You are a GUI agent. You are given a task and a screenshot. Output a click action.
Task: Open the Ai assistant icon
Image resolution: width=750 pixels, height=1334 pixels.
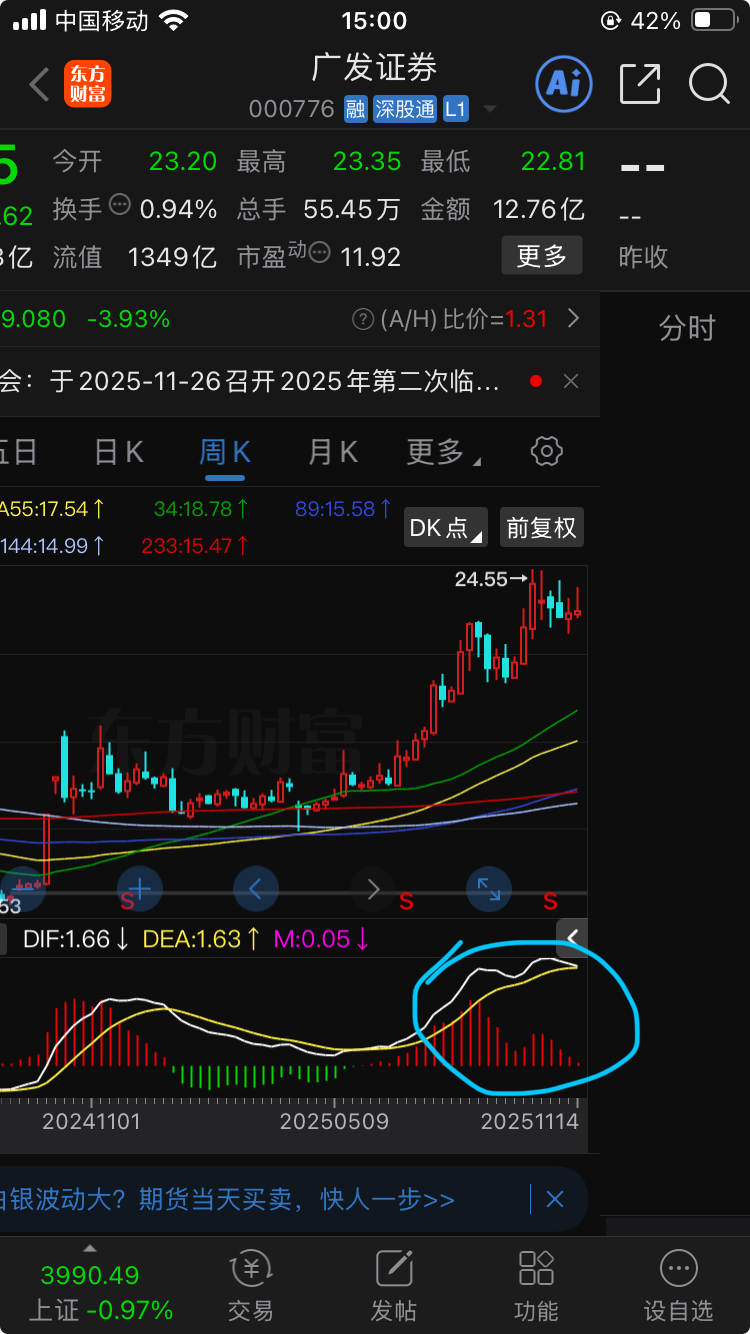tap(564, 83)
